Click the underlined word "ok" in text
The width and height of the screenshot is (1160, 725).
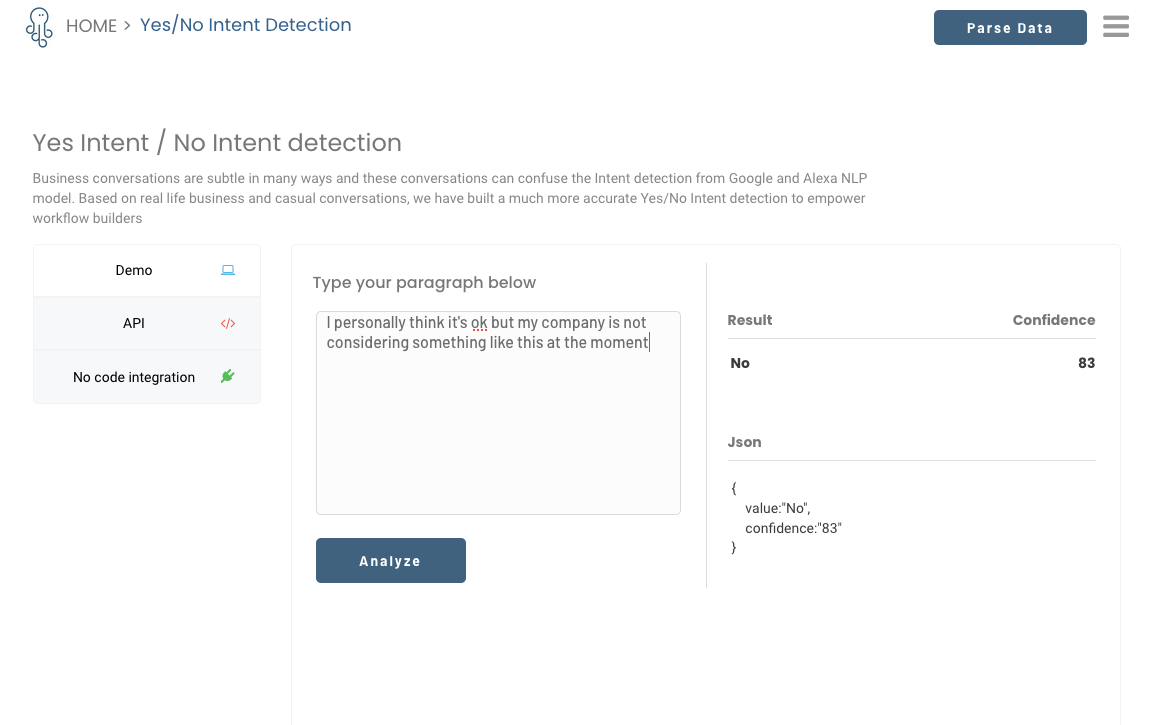coord(479,323)
